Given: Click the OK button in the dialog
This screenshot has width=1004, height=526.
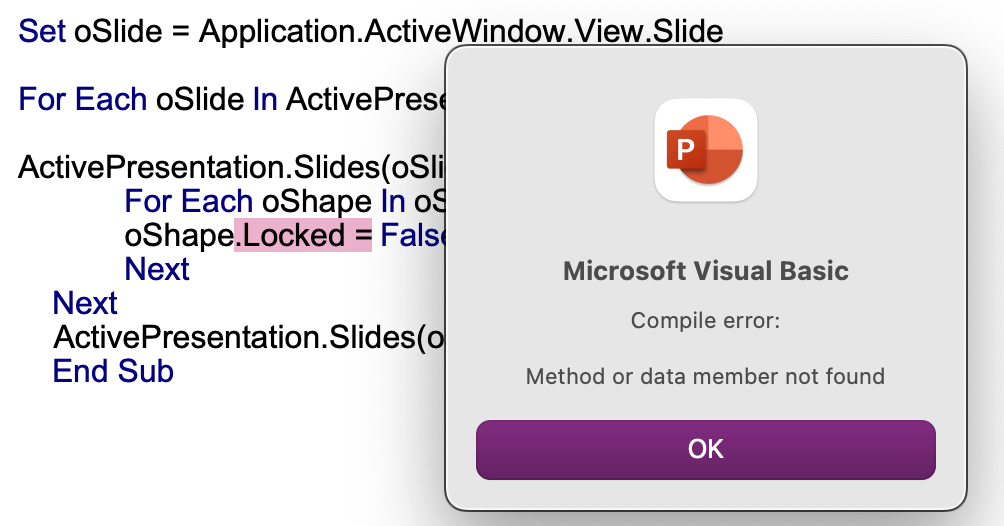Looking at the screenshot, I should 706,450.
